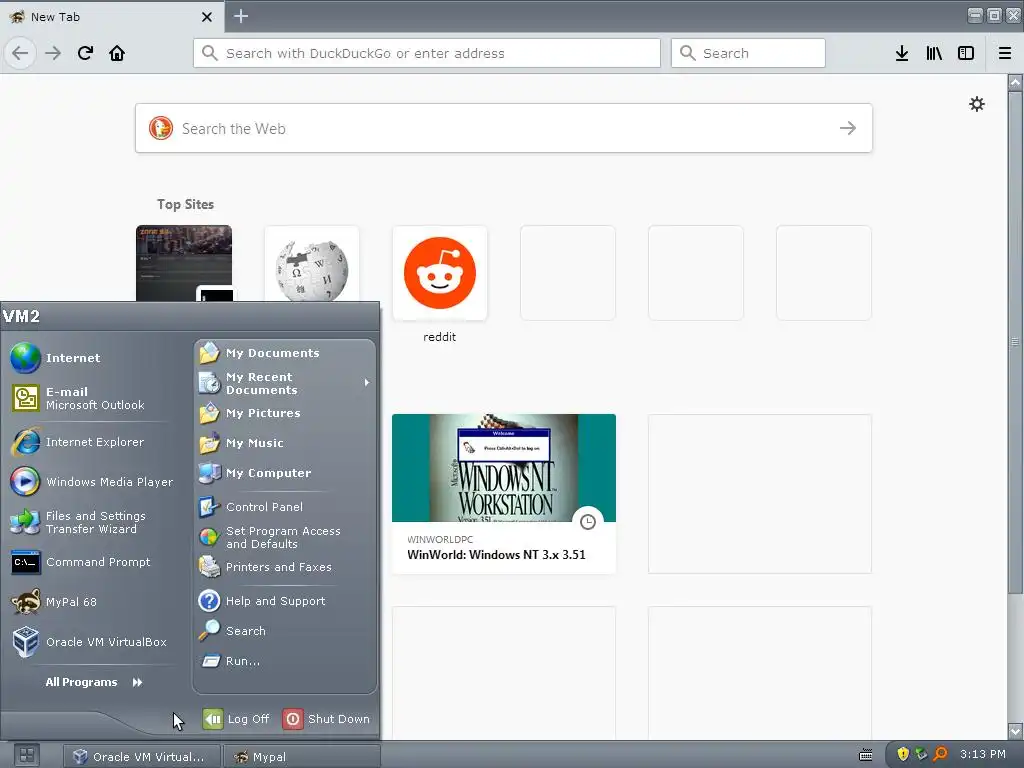The image size is (1024, 768).
Task: Click the system clock 3:13 PM
Action: [983, 754]
